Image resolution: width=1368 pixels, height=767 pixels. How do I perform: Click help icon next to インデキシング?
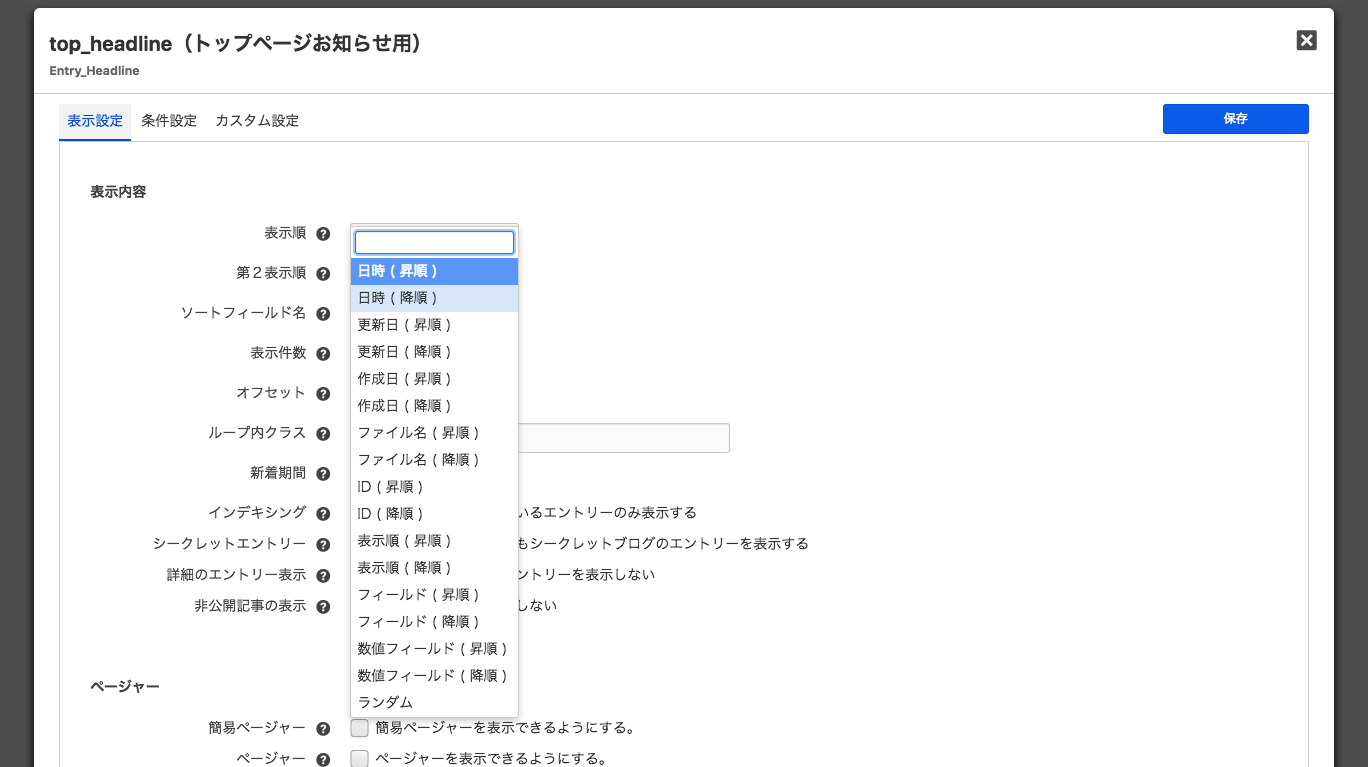(323, 514)
